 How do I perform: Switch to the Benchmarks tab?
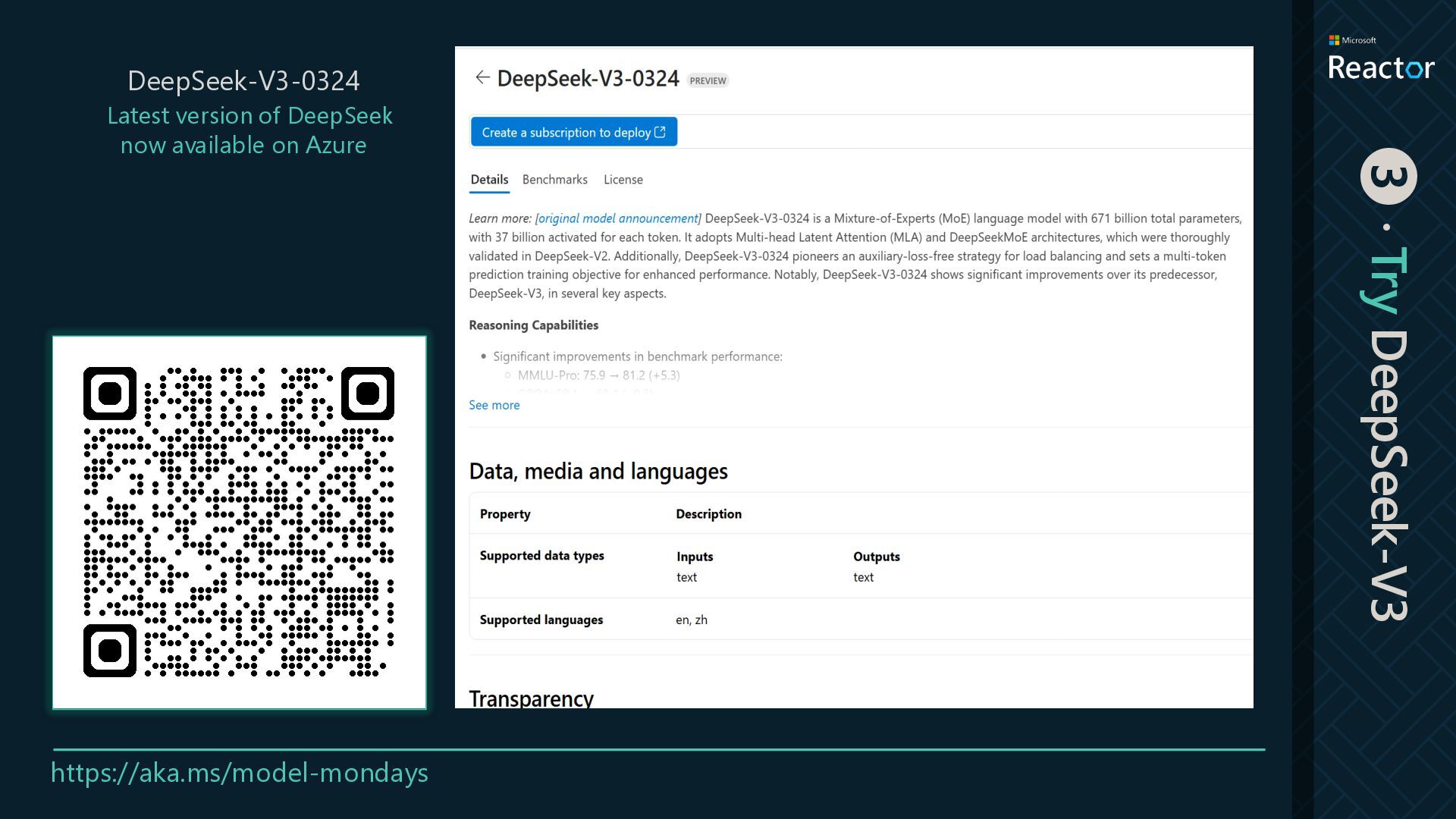(554, 180)
